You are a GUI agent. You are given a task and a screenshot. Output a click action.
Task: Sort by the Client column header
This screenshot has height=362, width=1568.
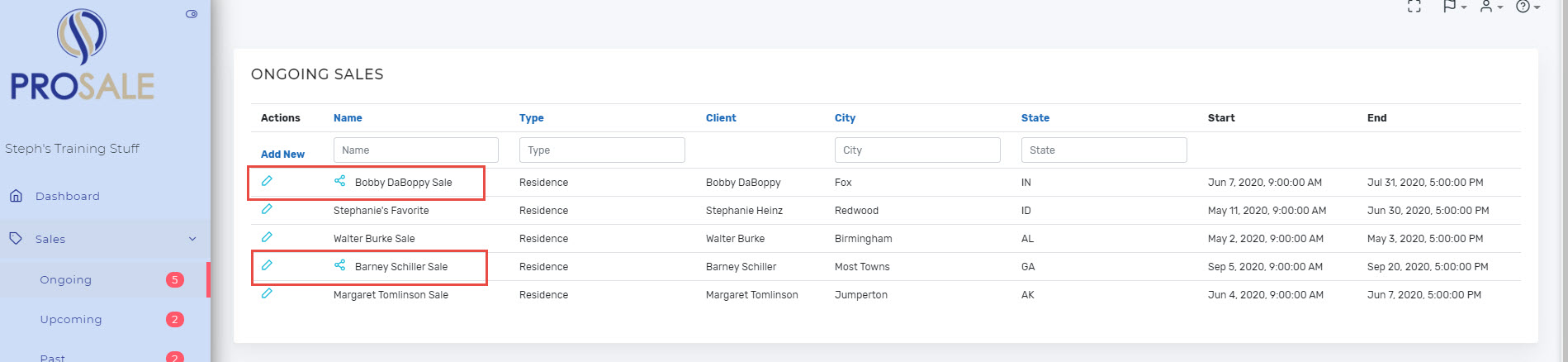[x=721, y=118]
